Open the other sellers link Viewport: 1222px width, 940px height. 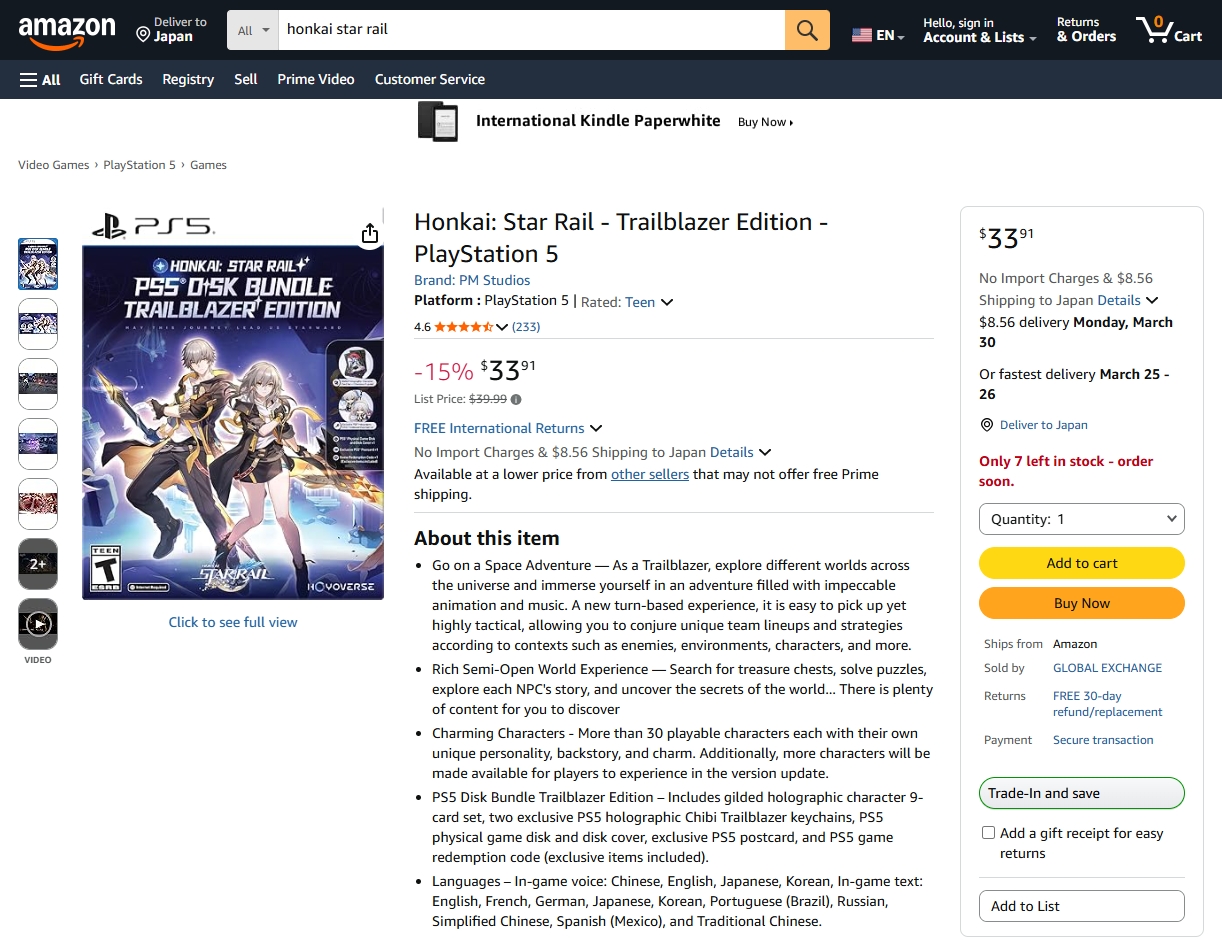pos(650,474)
